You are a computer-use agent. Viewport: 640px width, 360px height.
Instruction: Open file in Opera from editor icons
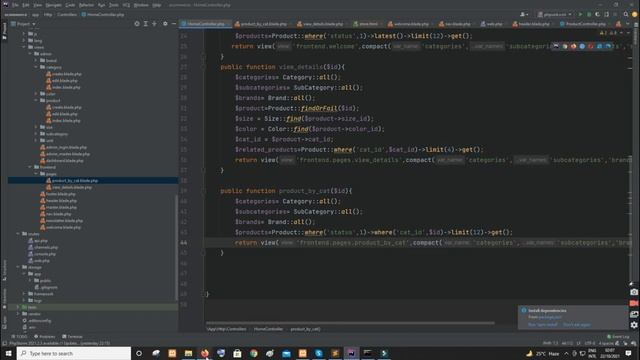[591, 46]
